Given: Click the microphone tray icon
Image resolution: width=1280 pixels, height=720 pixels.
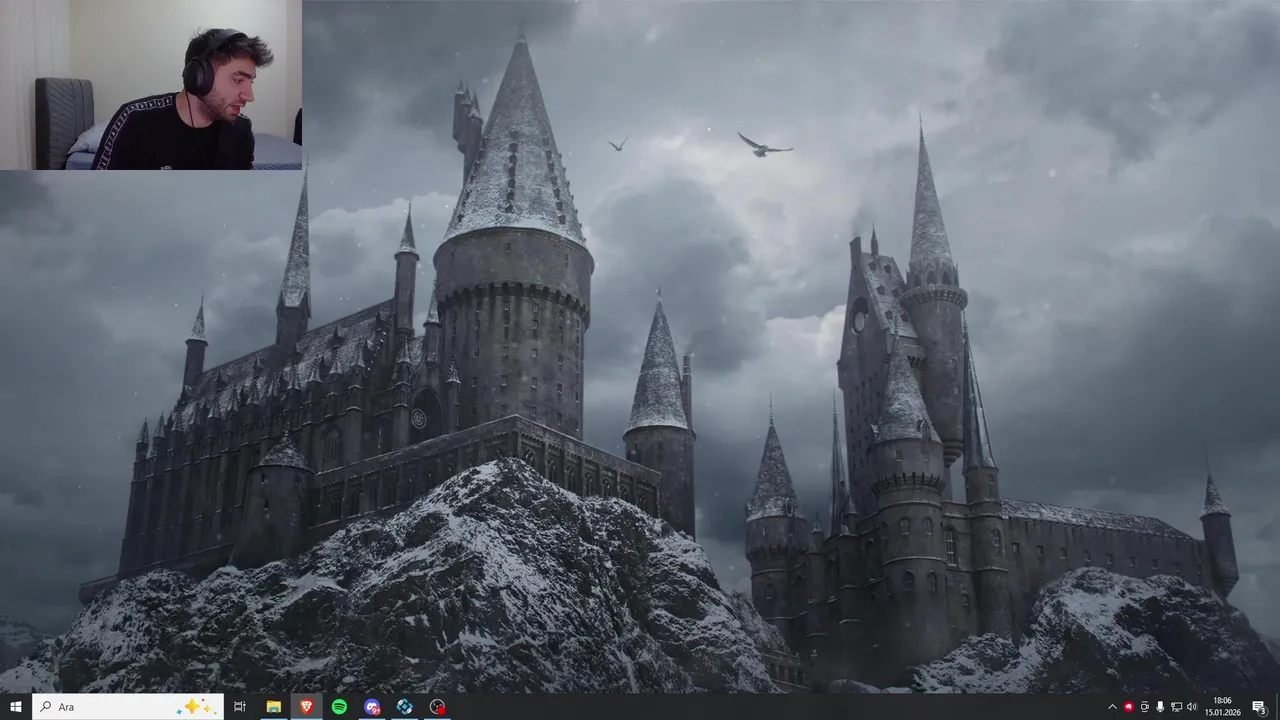Looking at the screenshot, I should click(1160, 707).
